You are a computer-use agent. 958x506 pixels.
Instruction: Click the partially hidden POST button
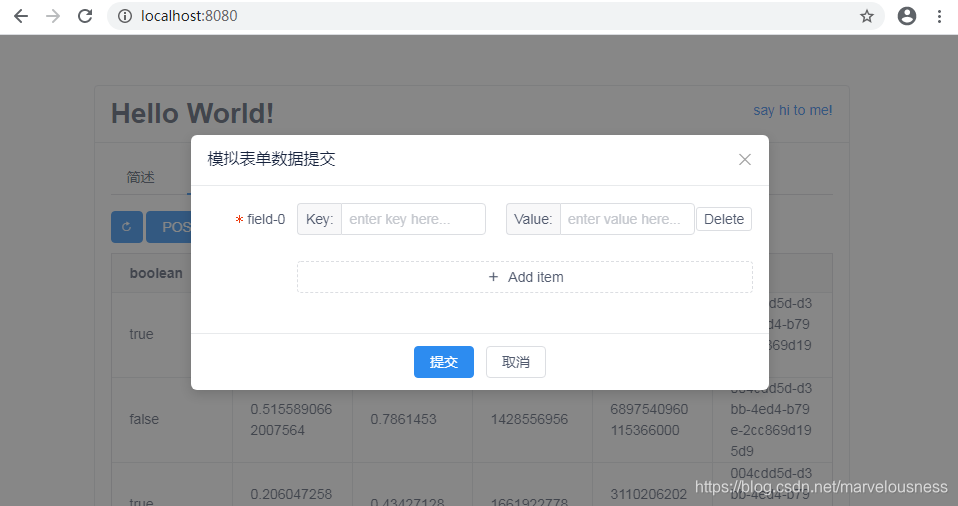click(169, 227)
